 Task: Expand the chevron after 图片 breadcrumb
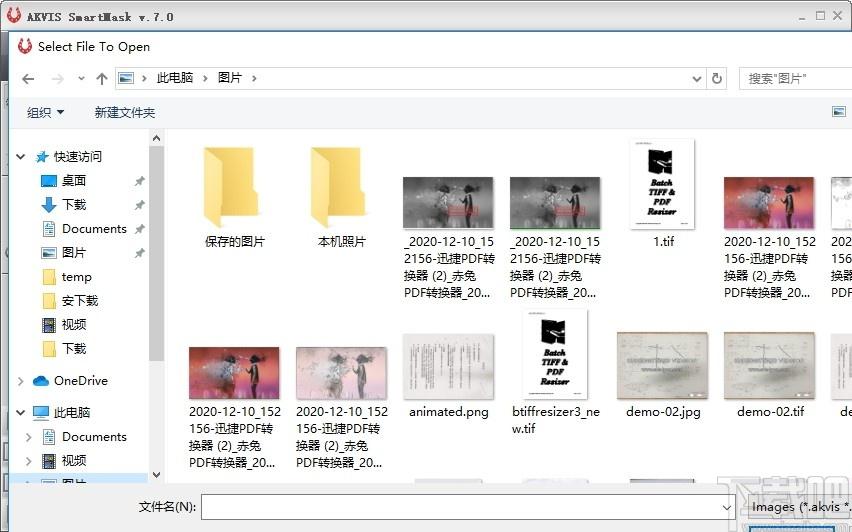pyautogui.click(x=254, y=79)
